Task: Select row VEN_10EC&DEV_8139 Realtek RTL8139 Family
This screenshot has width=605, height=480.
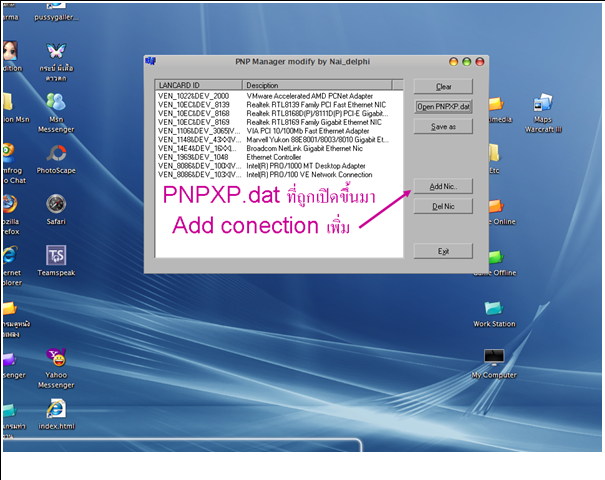Action: click(x=279, y=105)
